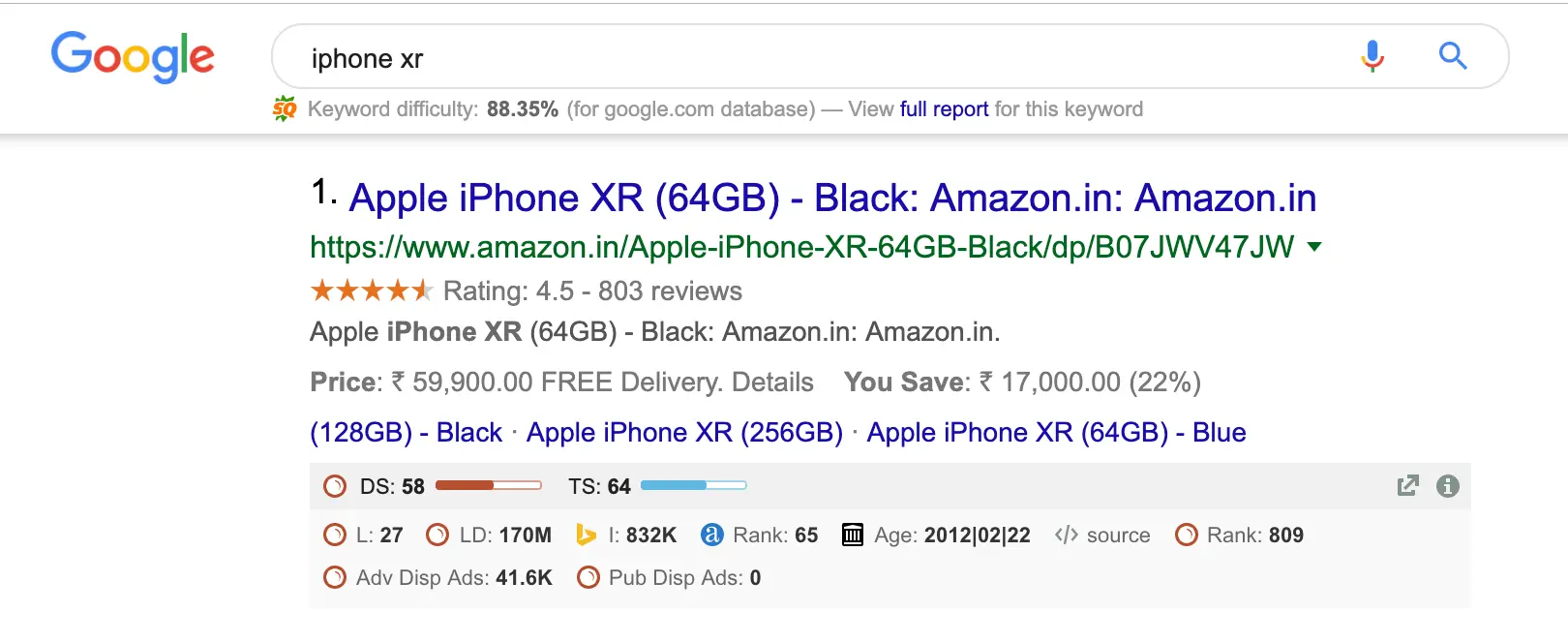Click the Web Archive age icon
Viewport: 1568px width, 643px height.
[x=853, y=535]
